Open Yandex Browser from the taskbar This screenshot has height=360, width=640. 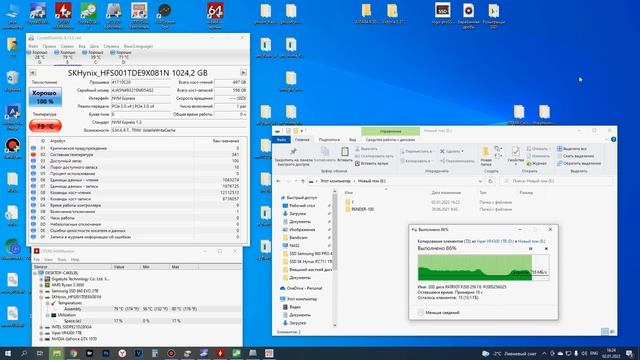point(122,353)
